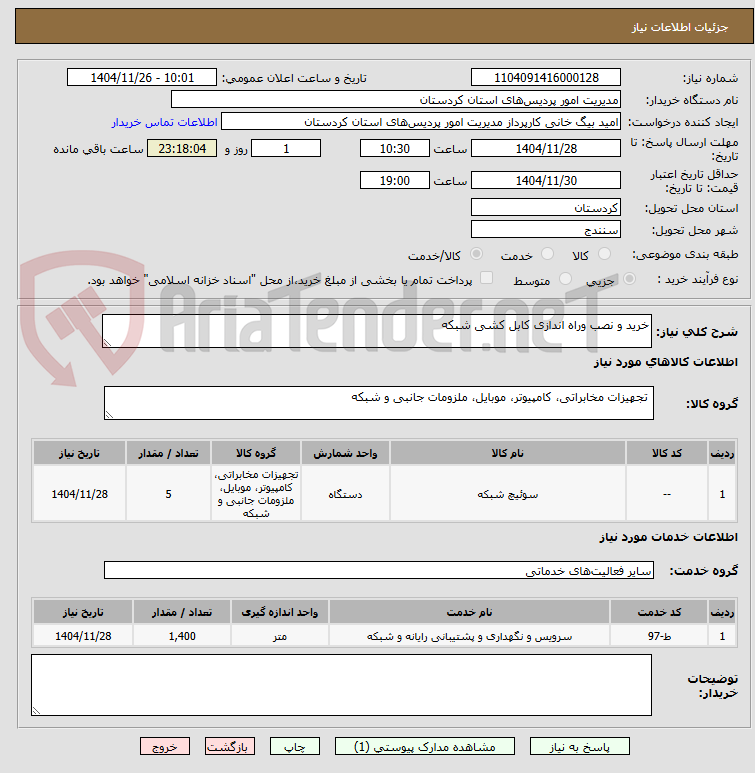
Task: Click the remaining days field showing 1
Action: point(286,148)
